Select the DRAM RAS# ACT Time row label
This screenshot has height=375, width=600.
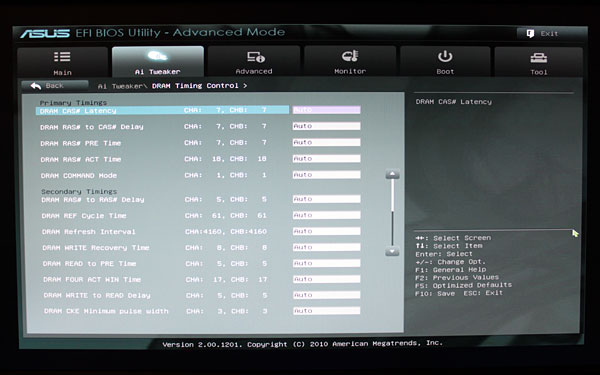coord(81,159)
